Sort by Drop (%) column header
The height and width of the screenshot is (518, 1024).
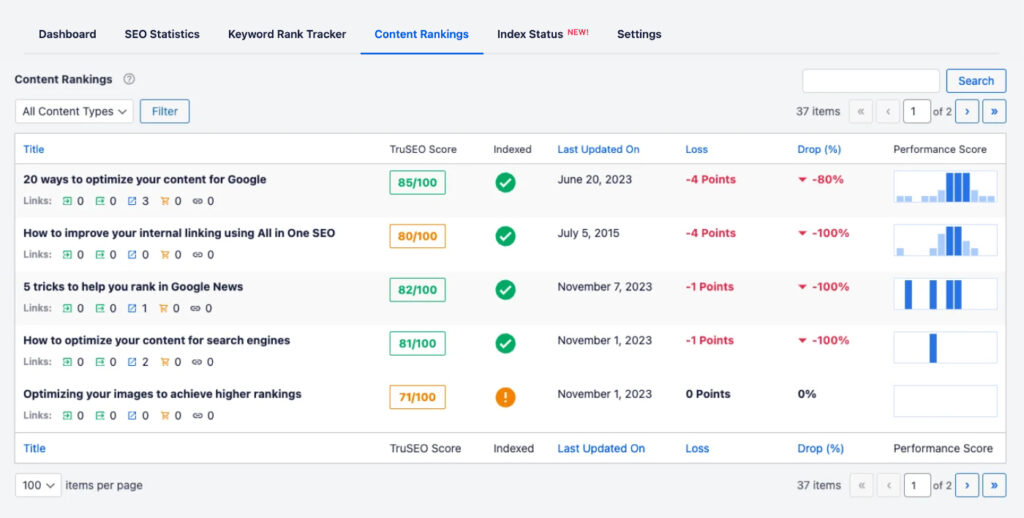pos(819,150)
